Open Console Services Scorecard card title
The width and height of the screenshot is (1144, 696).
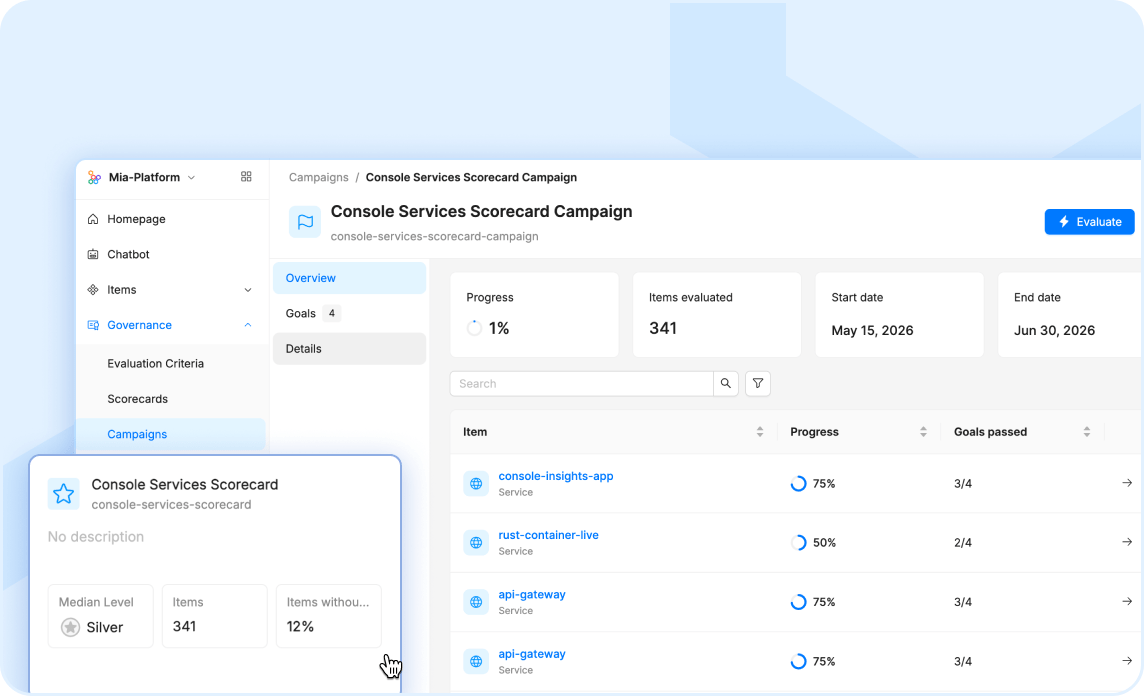[x=185, y=484]
